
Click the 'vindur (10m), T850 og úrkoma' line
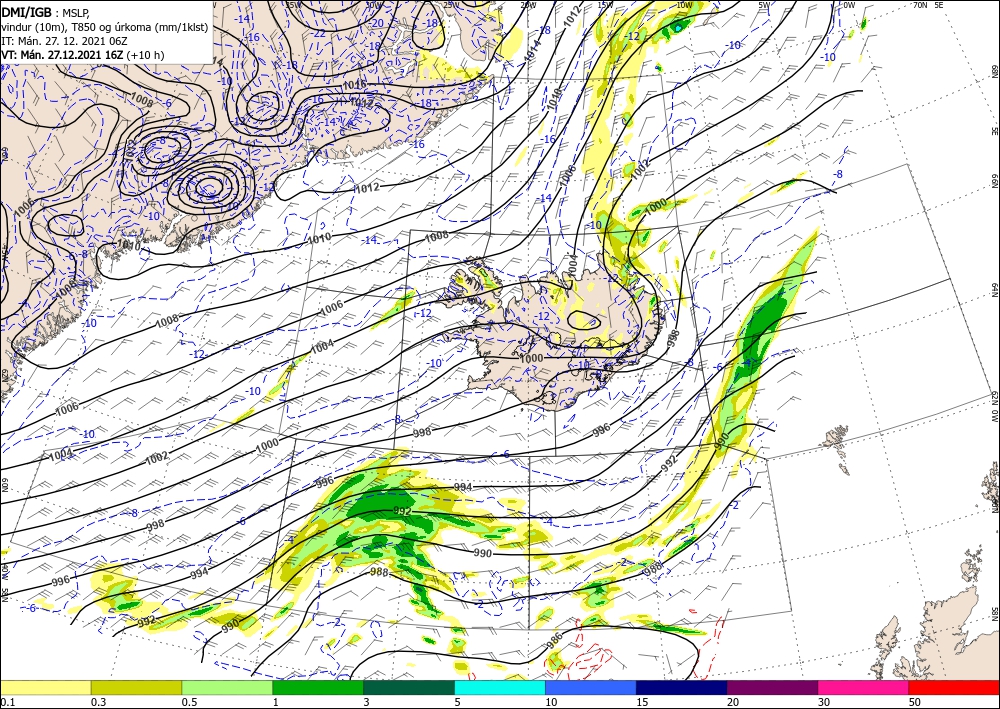[105, 26]
